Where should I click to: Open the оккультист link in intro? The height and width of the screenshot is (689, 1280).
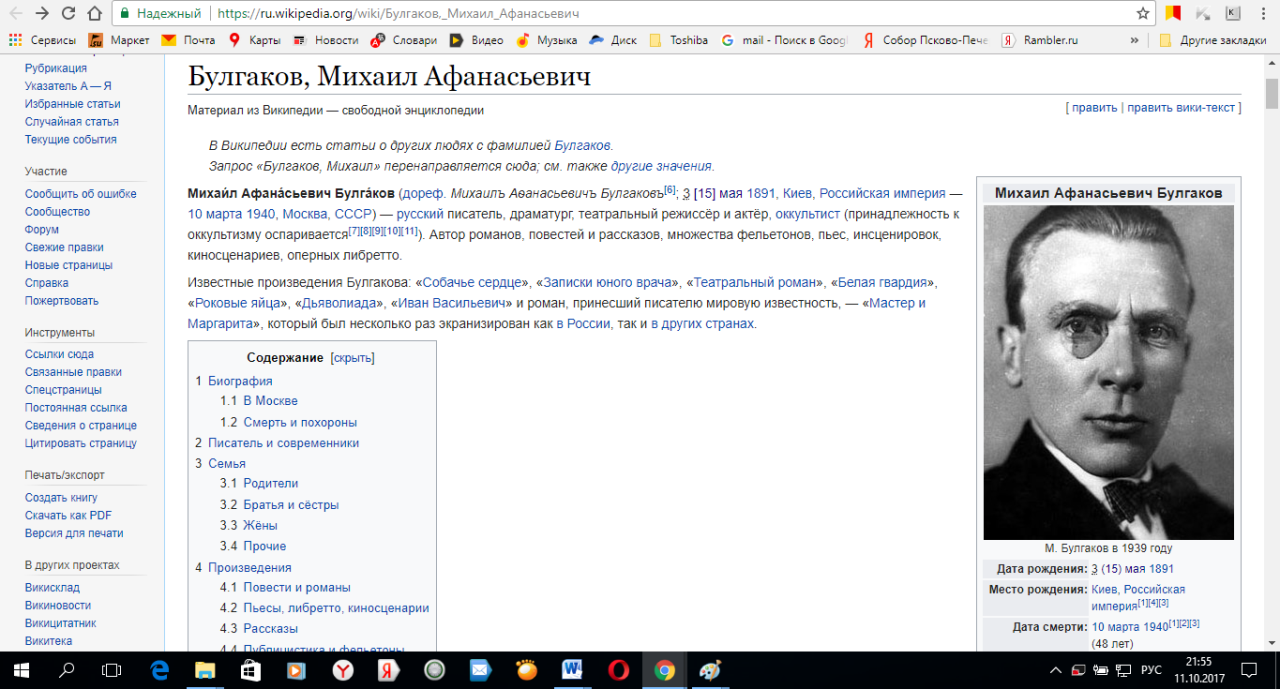tap(808, 214)
